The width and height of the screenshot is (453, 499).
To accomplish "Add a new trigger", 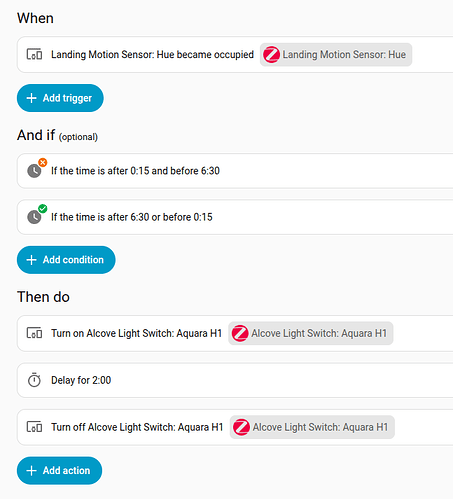I will click(60, 98).
